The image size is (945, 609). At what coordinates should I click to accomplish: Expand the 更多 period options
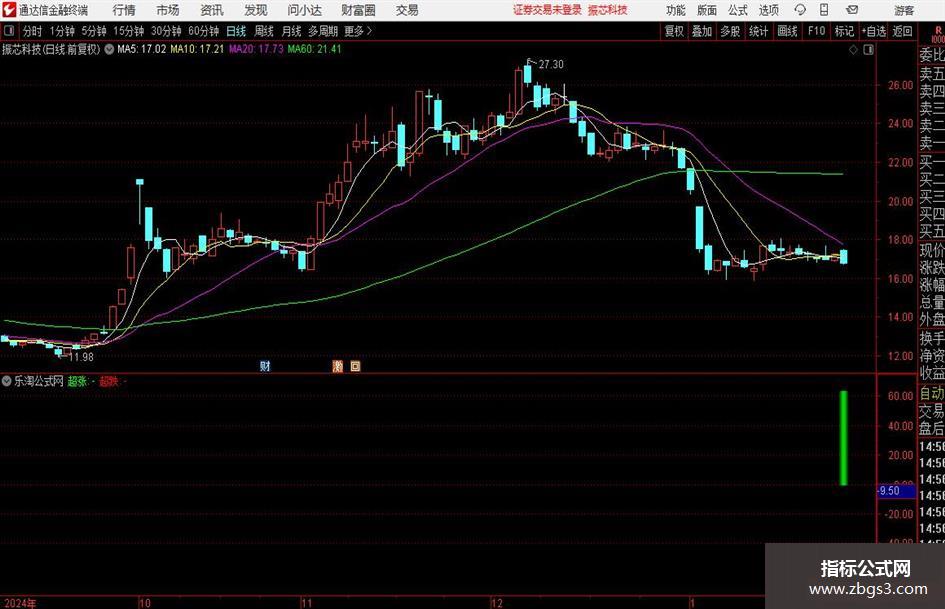(x=358, y=31)
